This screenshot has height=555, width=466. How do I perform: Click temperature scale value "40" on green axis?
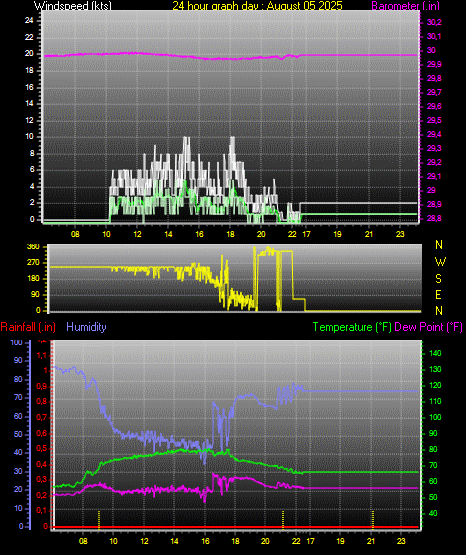433,513
